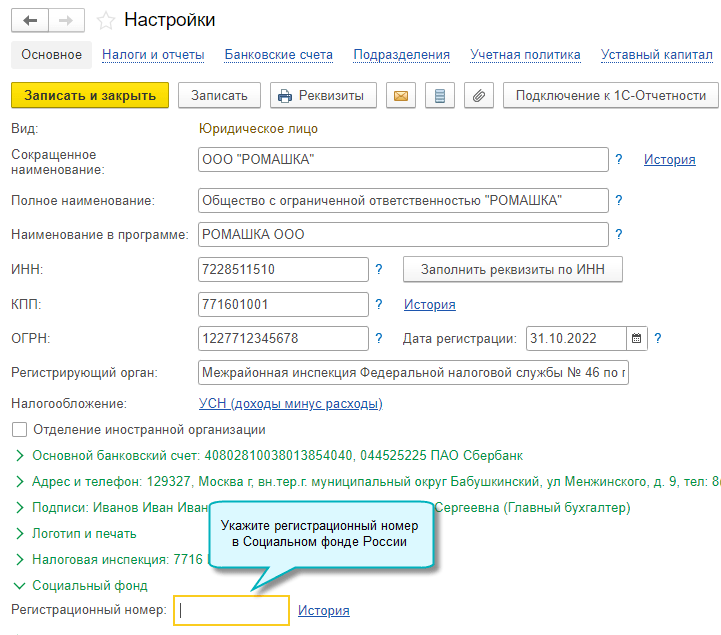Viewport: 721px width, 635px height.
Task: Open Банковские счета tab
Action: tap(279, 55)
